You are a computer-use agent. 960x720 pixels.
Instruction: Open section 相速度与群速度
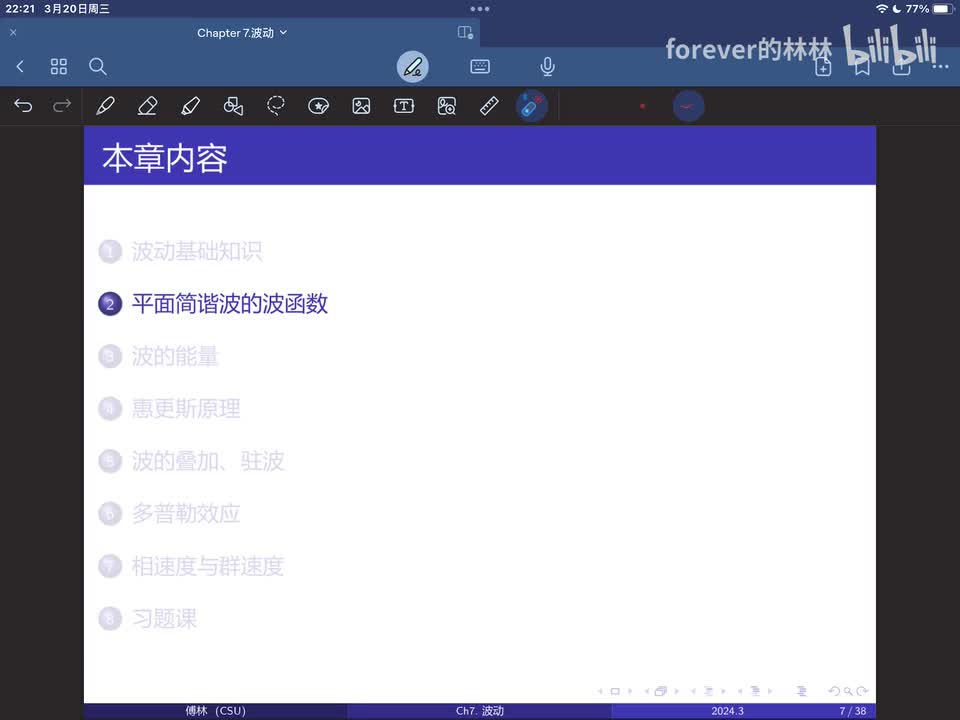point(208,566)
